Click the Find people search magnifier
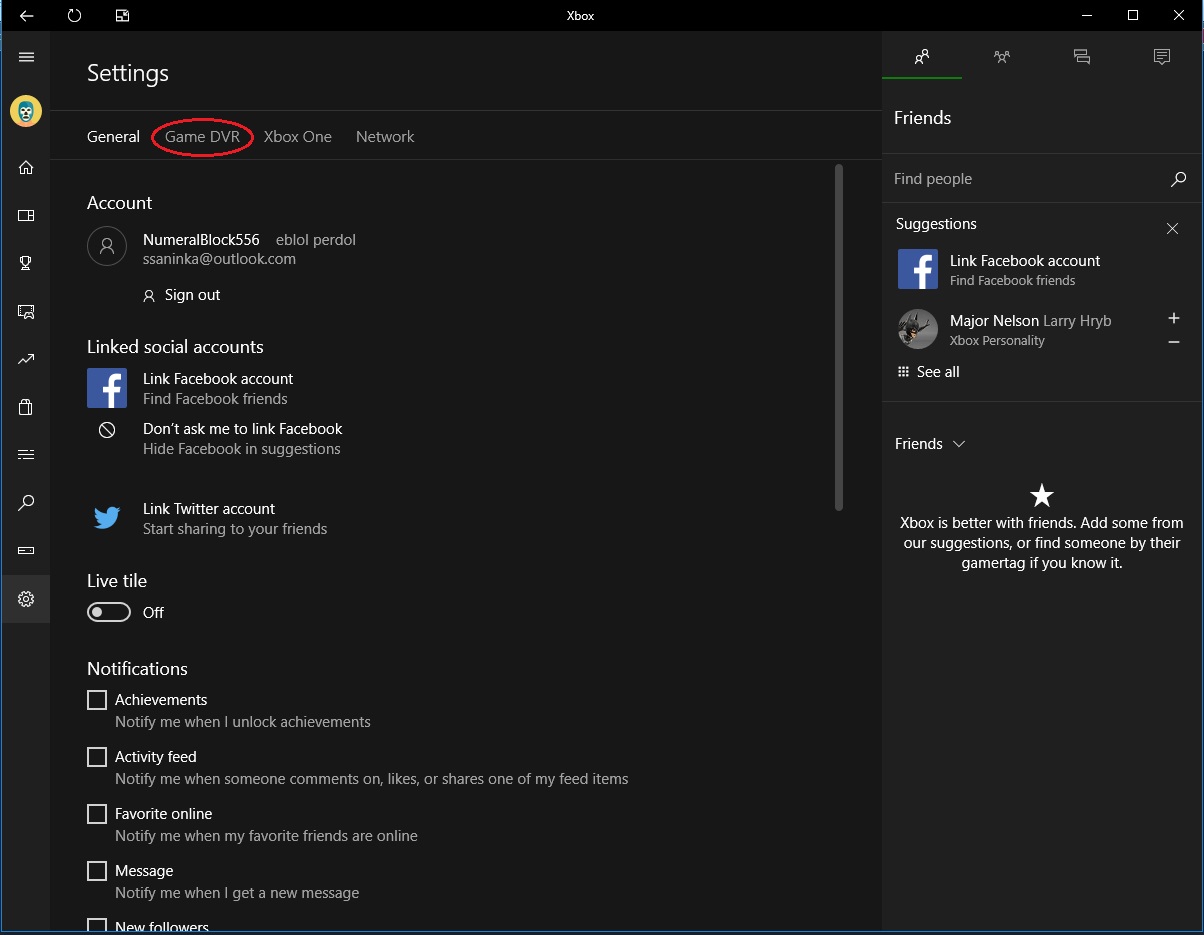1204x935 pixels. (x=1178, y=179)
